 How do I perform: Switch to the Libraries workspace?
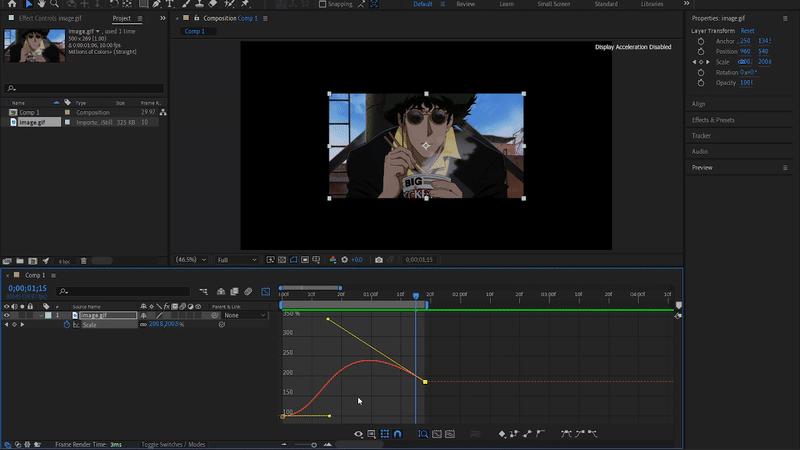pos(652,4)
